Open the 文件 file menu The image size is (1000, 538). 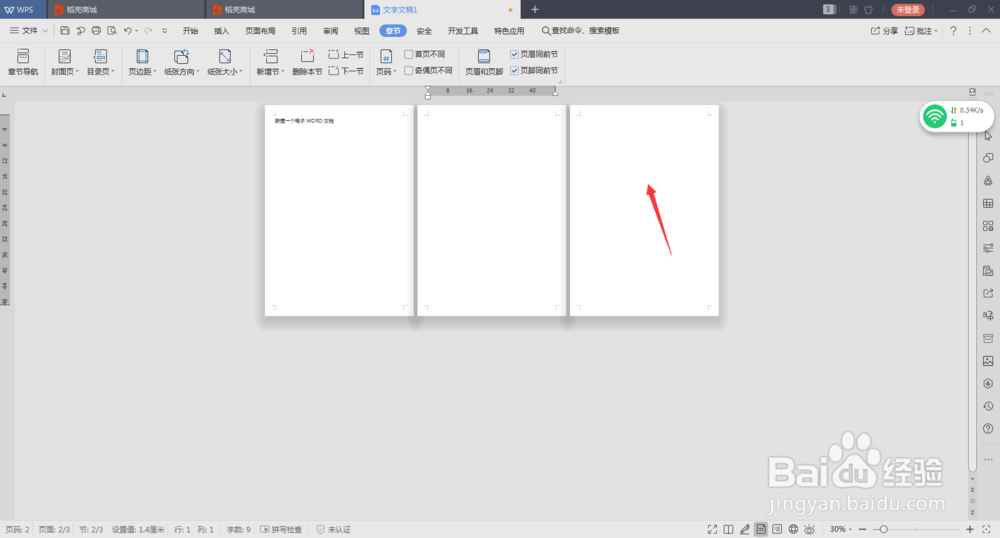pos(29,31)
